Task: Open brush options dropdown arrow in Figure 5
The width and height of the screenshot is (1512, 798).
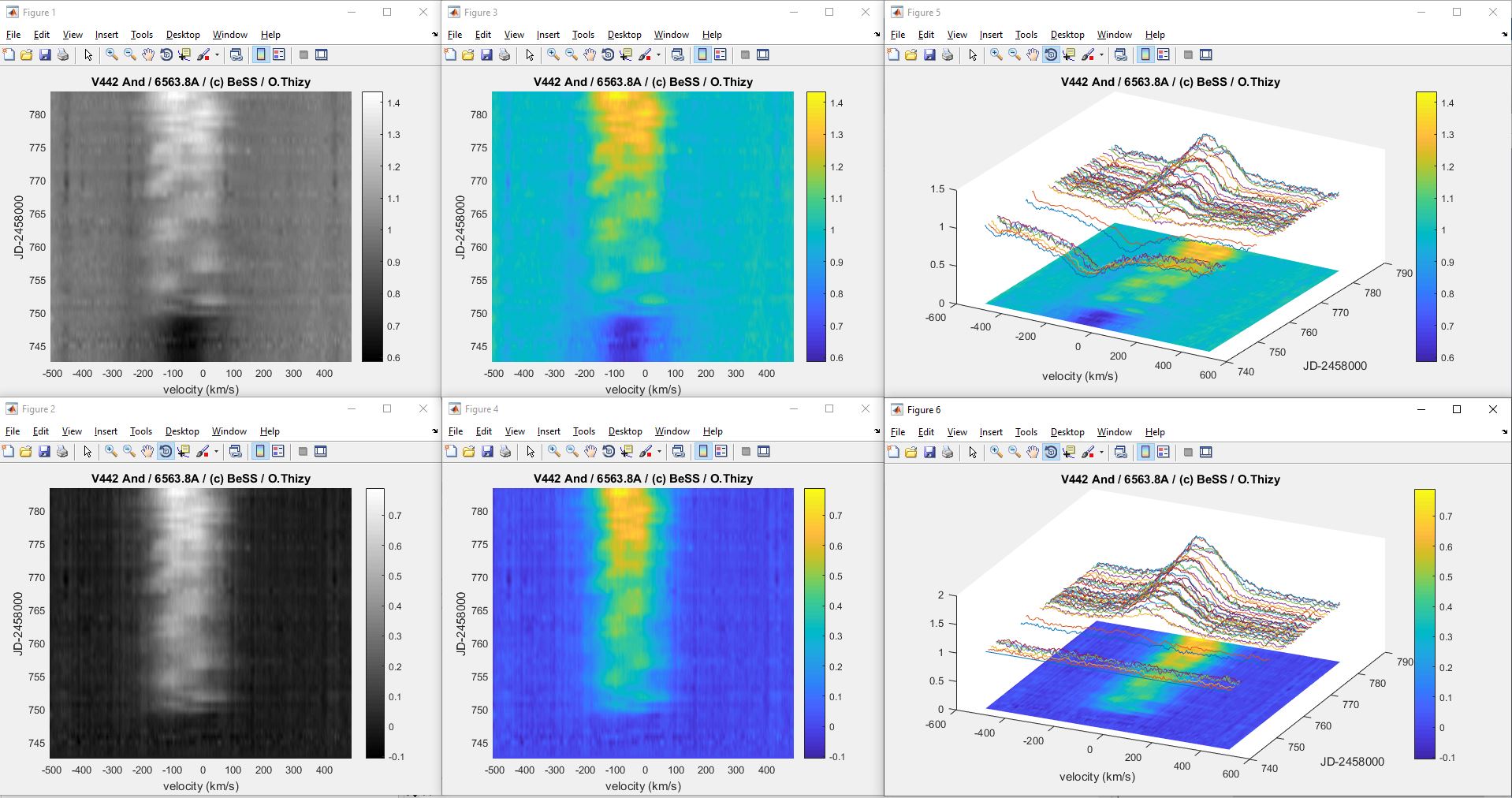Action: point(1101,55)
